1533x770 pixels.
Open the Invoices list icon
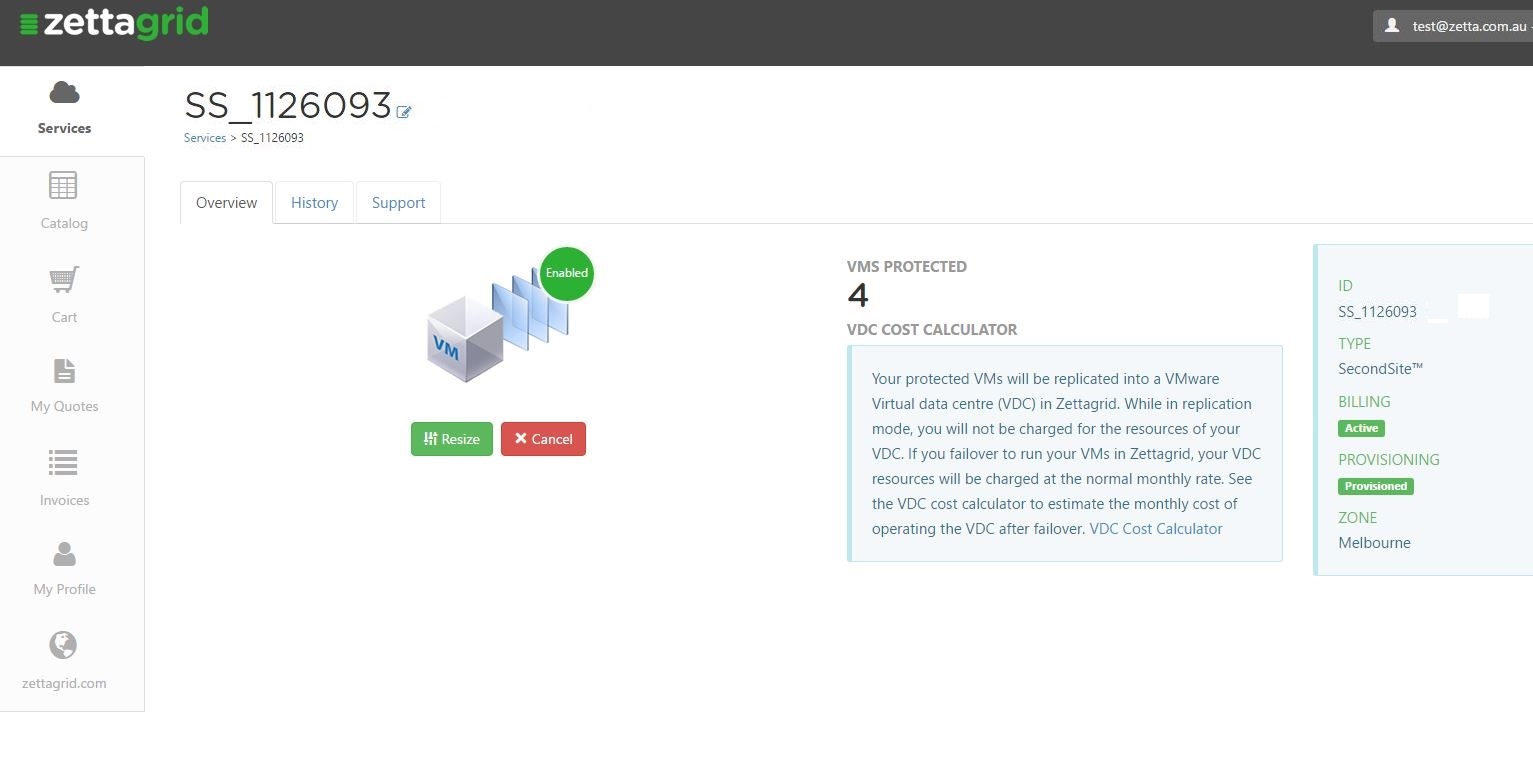(x=63, y=463)
